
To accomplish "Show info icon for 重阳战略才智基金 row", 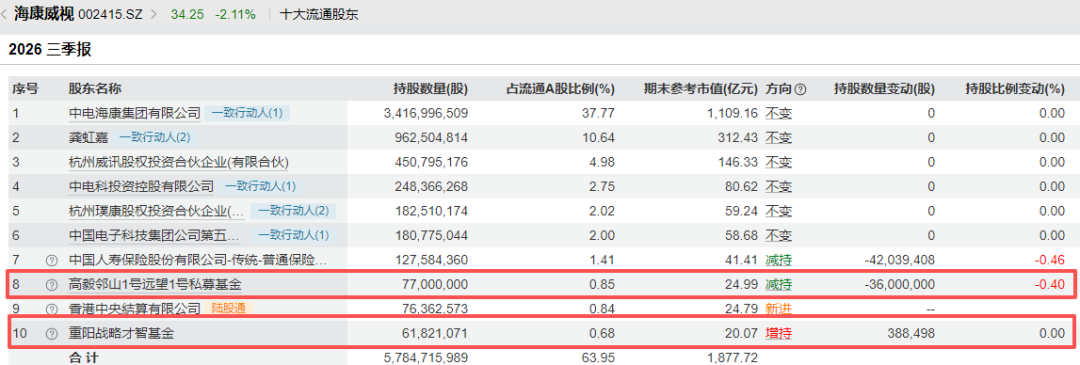I will pyautogui.click(x=51, y=334).
